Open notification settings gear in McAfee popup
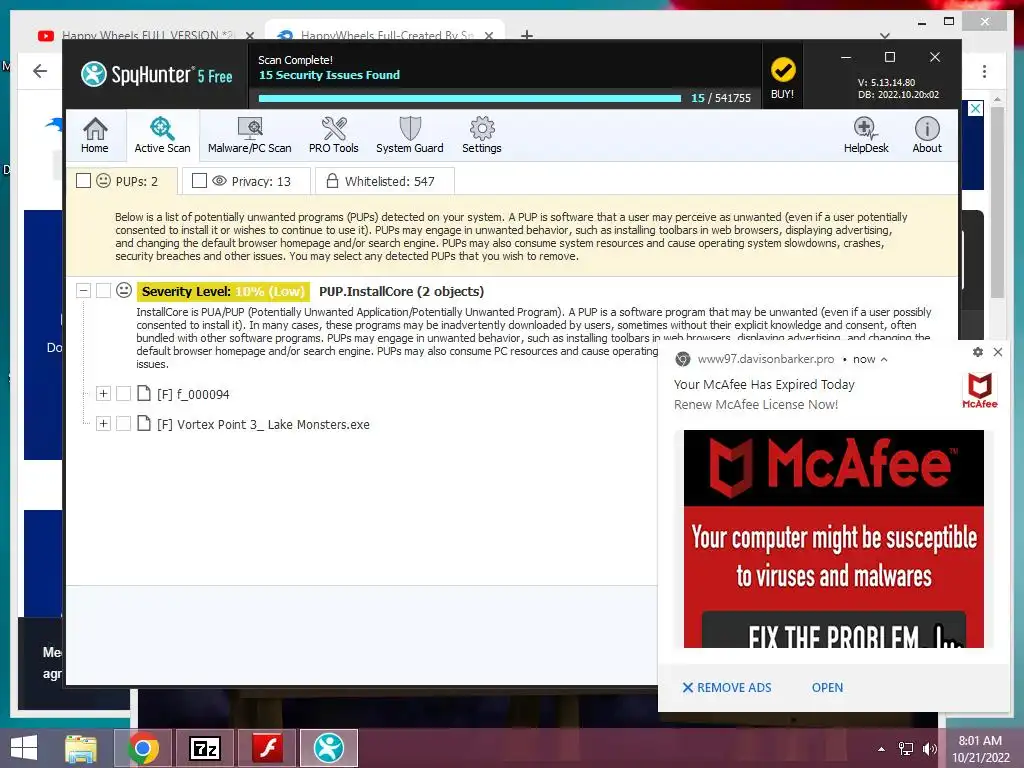 point(978,352)
